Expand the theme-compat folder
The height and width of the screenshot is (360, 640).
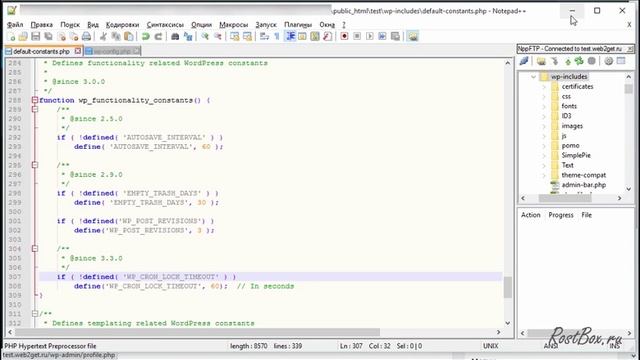(544, 175)
